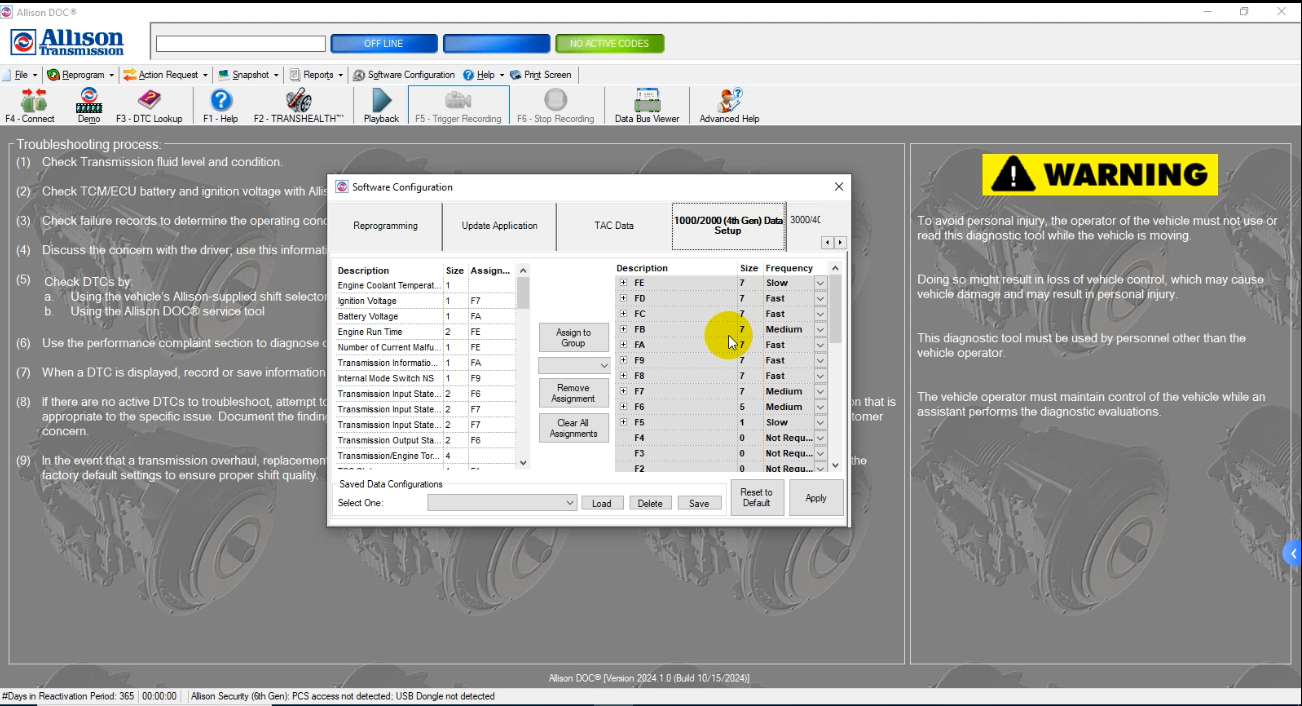The width and height of the screenshot is (1302, 706).
Task: Click the Apply button
Action: [x=816, y=497]
